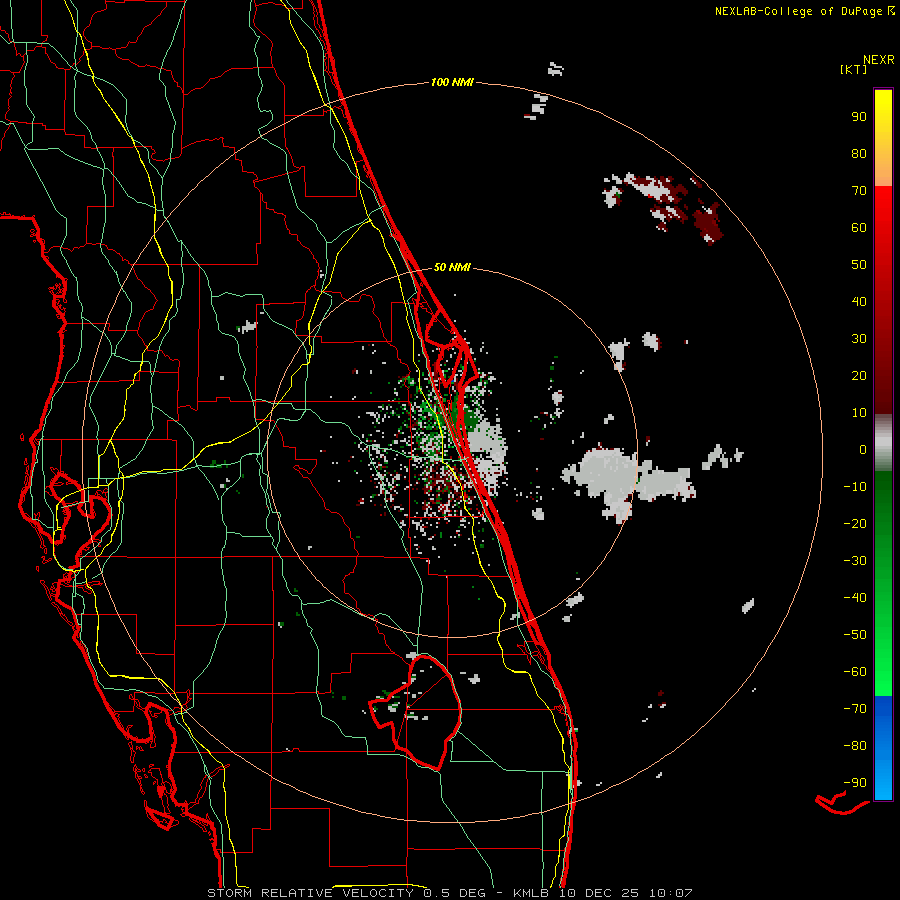Viewport: 900px width, 900px height.
Task: Click the blue bottom segment of the color bar
Action: [x=883, y=748]
